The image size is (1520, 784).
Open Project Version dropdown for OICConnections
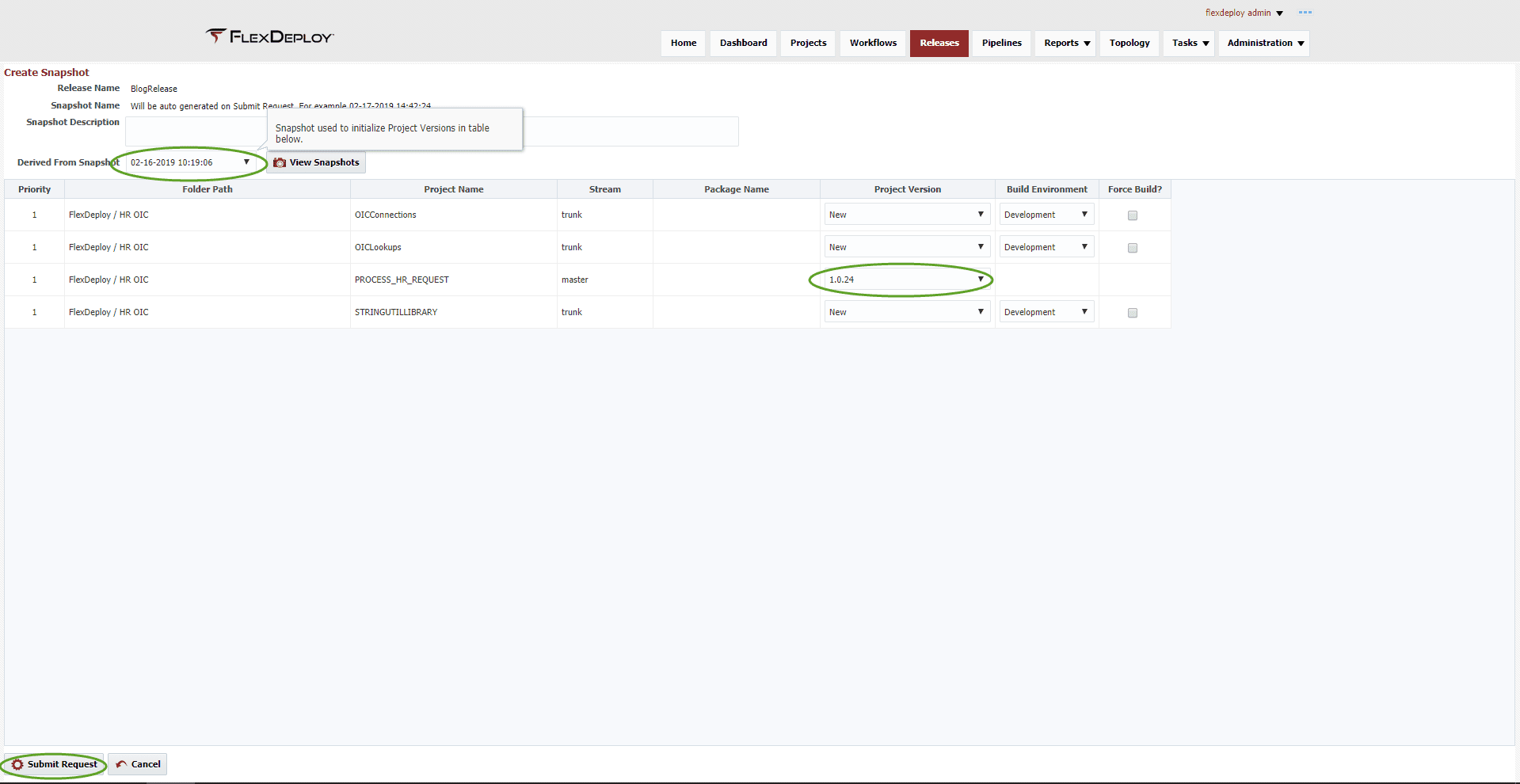[907, 215]
